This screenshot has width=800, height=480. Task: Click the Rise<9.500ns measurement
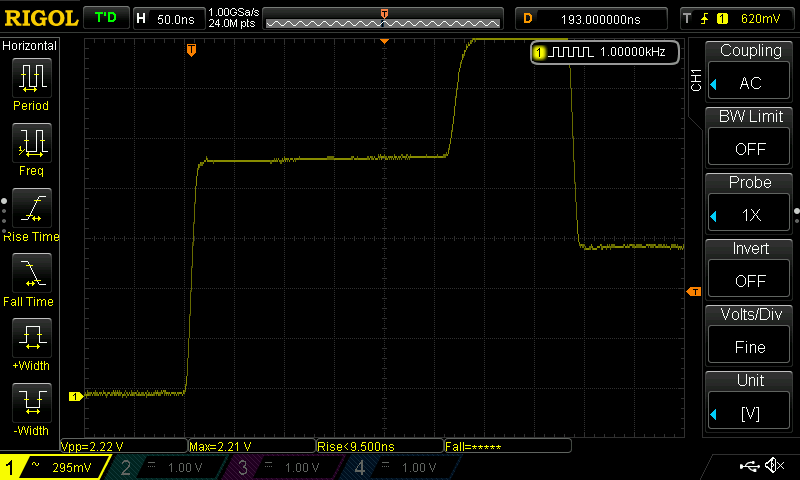point(380,446)
